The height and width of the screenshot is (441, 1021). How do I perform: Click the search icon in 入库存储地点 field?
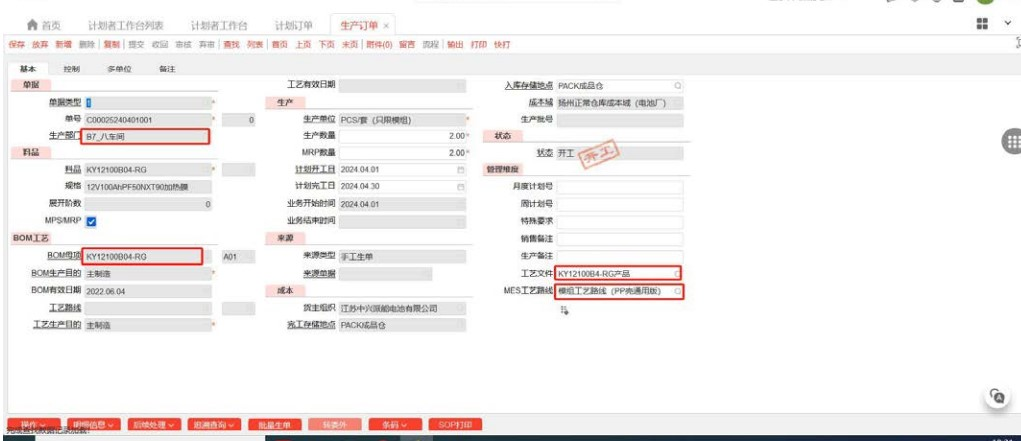(677, 86)
